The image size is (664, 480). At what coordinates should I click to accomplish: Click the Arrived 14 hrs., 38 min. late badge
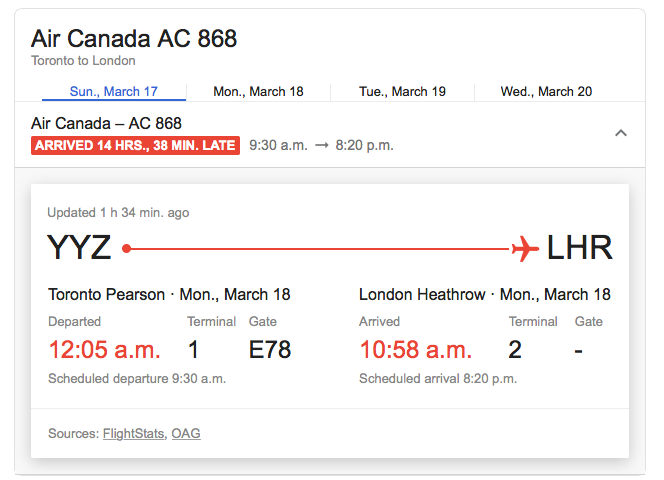(x=136, y=145)
